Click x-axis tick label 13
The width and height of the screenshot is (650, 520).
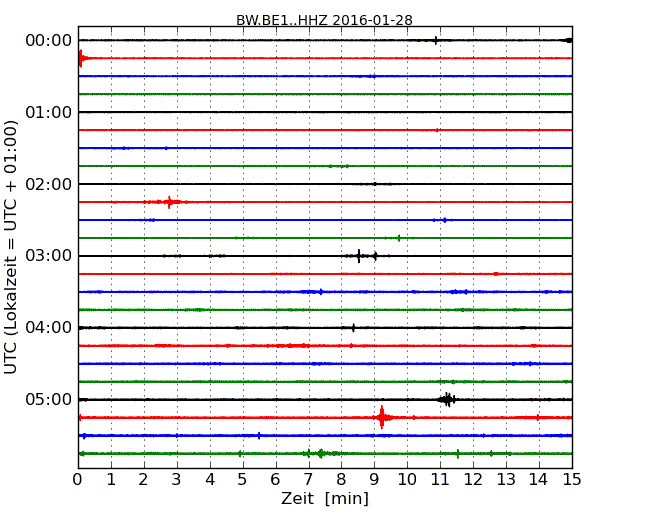tap(506, 480)
